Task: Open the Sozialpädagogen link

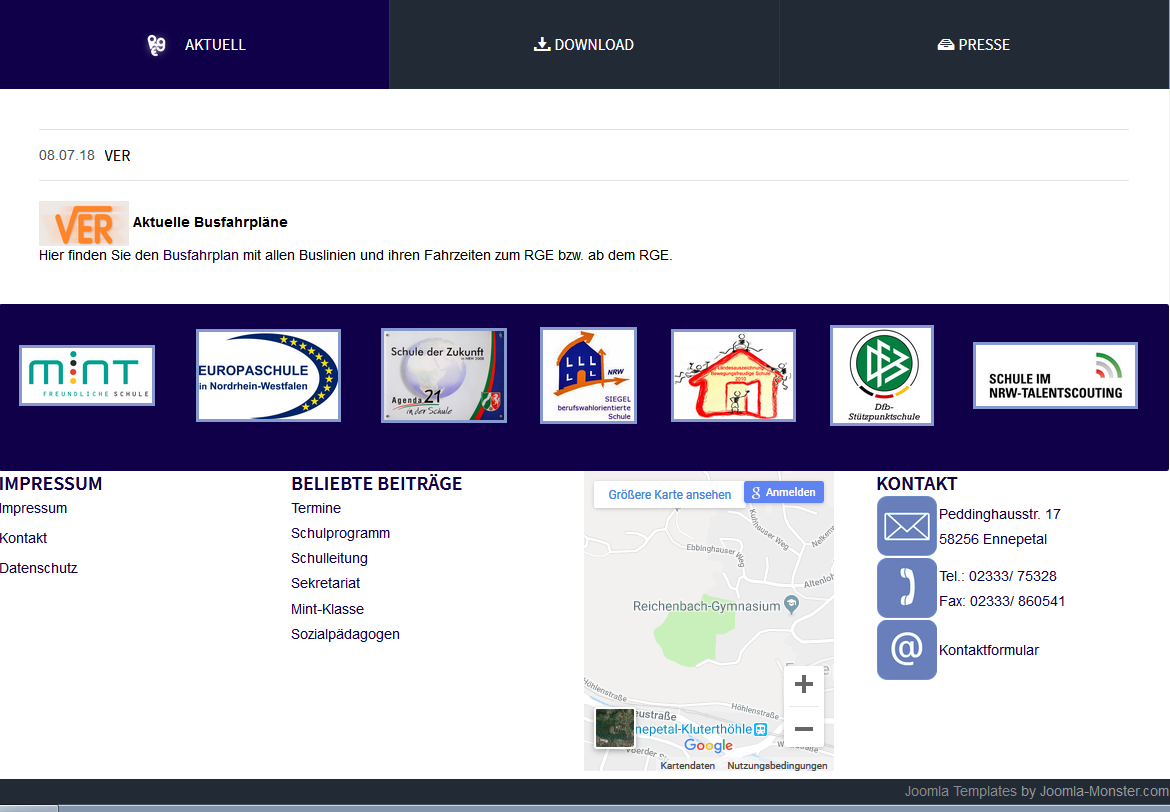Action: coord(345,634)
